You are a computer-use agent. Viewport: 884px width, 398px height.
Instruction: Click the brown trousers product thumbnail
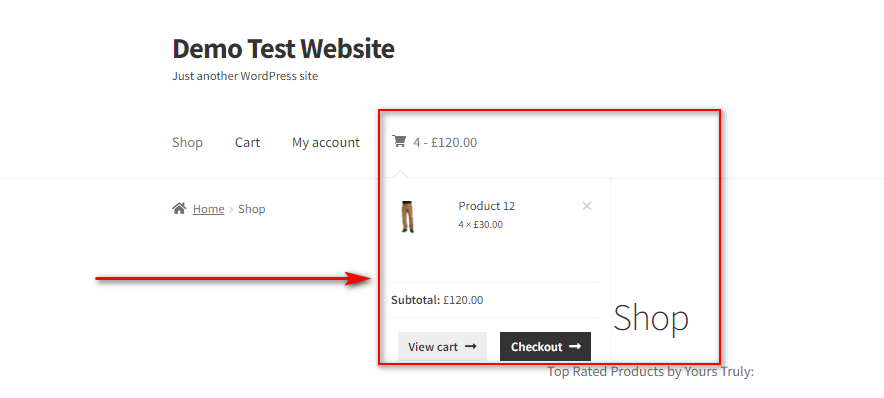point(407,217)
